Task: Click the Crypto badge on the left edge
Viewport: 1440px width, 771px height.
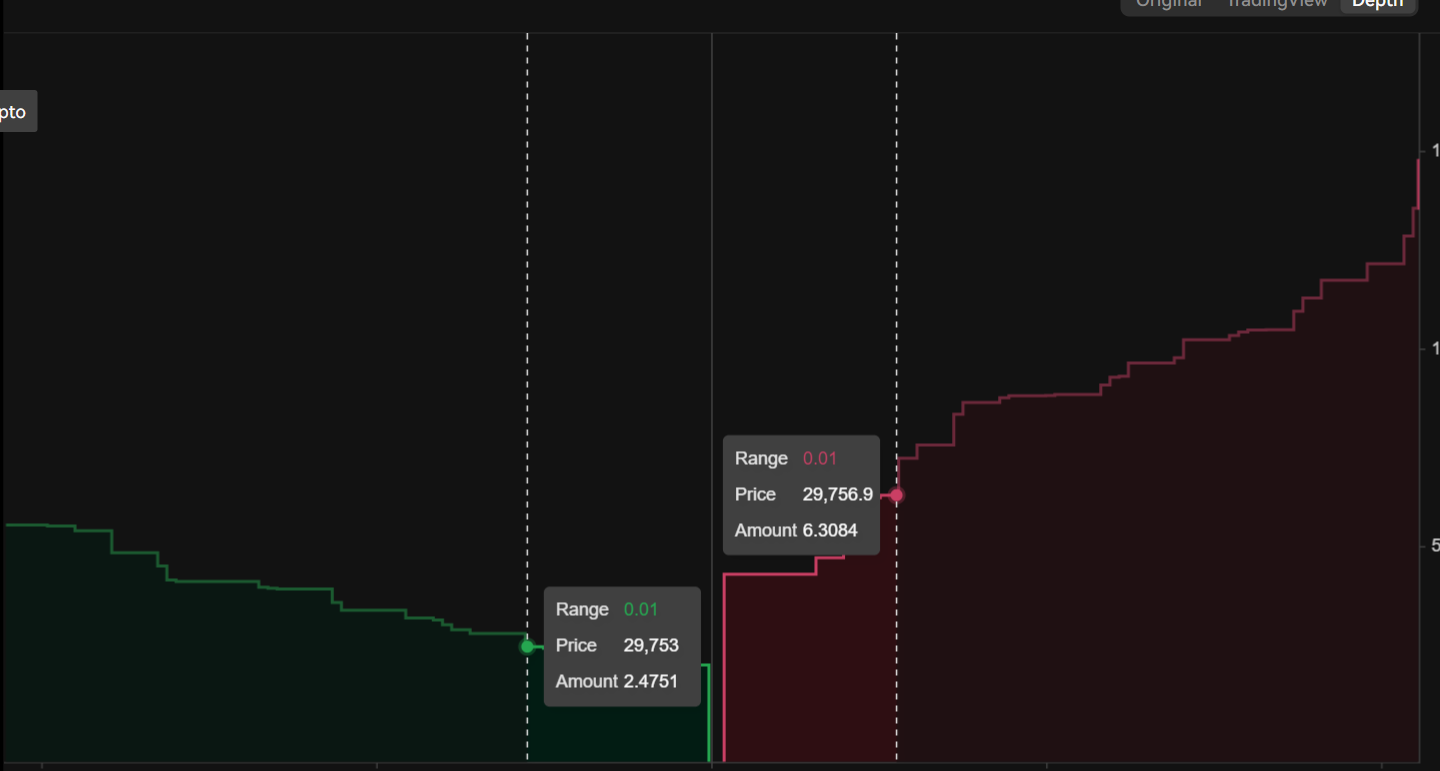Action: (x=14, y=111)
